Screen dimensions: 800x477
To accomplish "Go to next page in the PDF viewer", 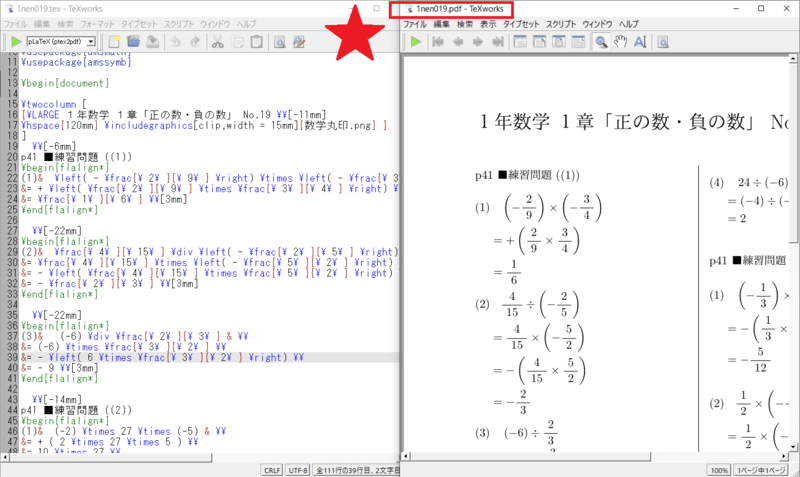I will click(x=478, y=42).
